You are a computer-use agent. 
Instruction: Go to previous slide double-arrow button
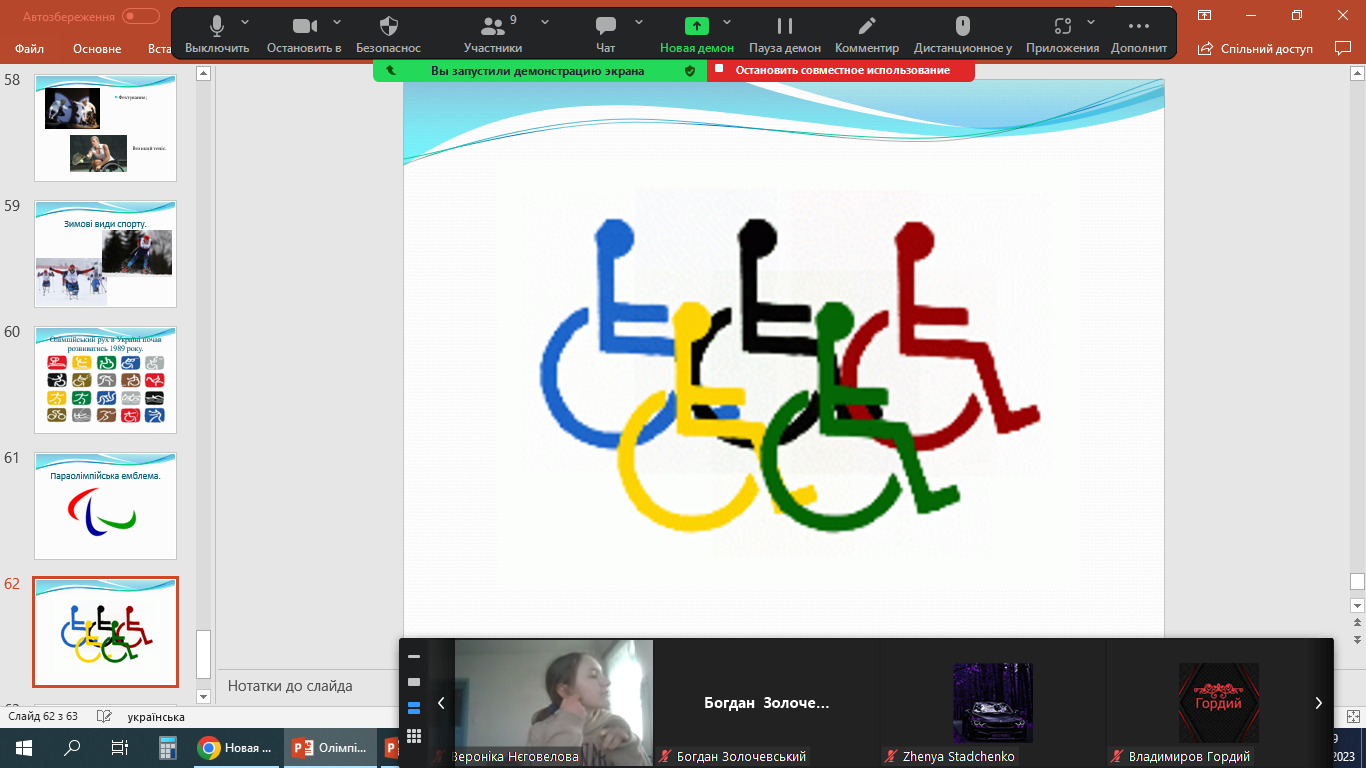(x=1357, y=621)
